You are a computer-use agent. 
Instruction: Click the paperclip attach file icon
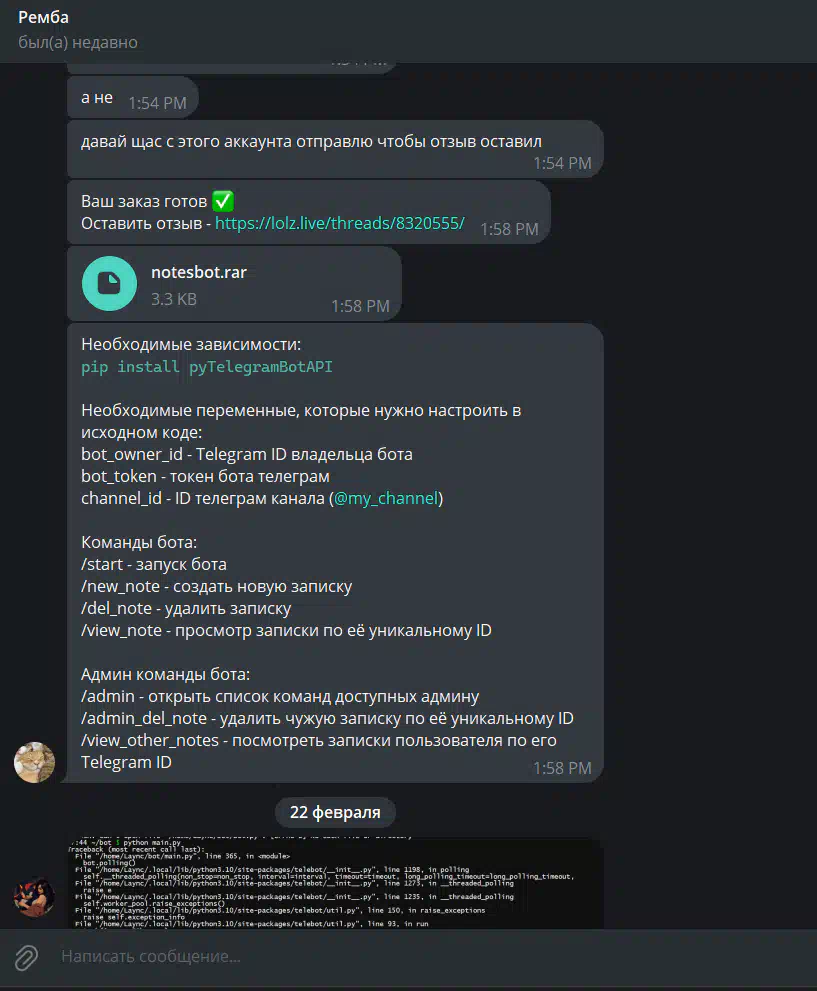(26, 958)
